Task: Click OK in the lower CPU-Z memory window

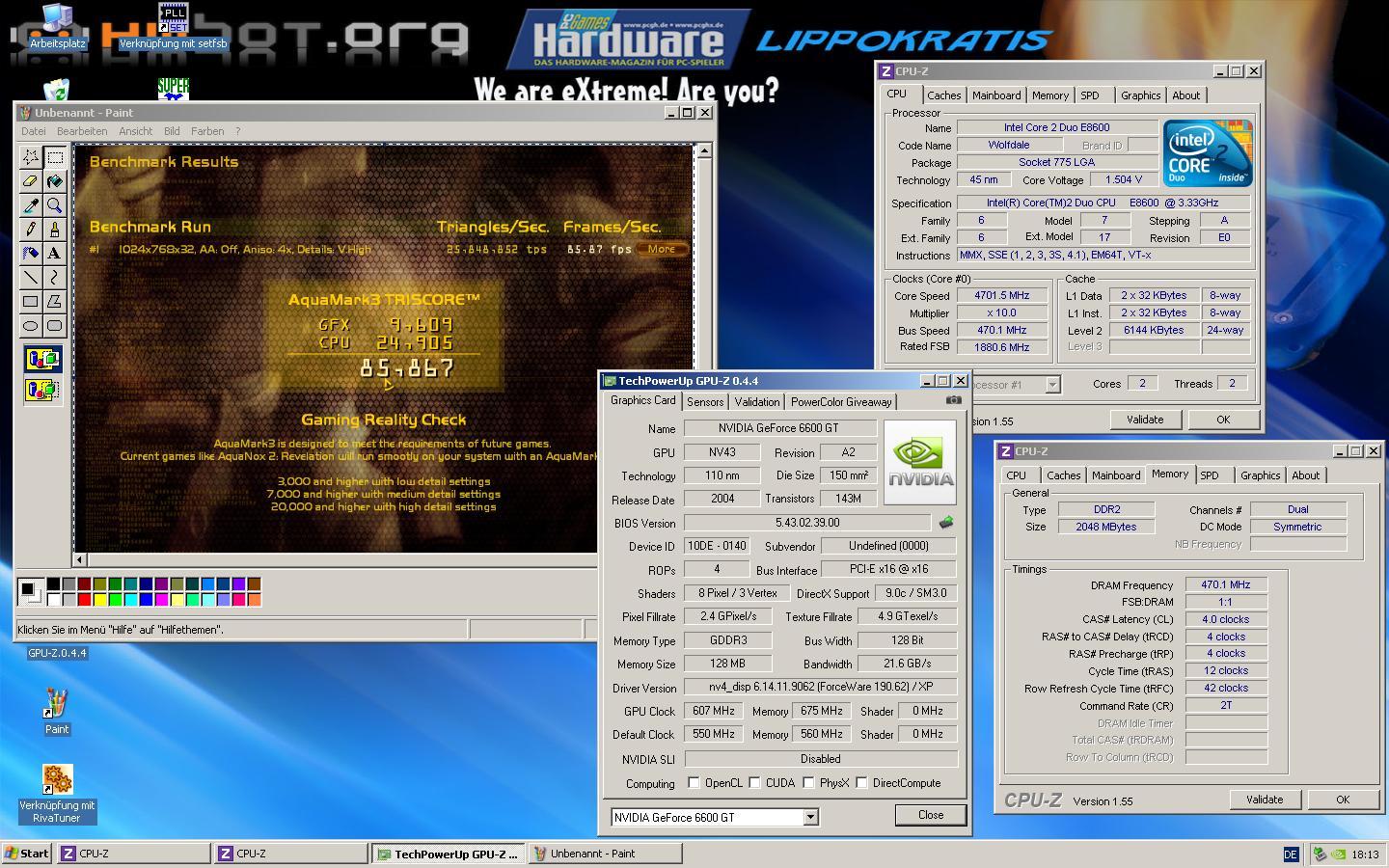Action: click(1343, 800)
